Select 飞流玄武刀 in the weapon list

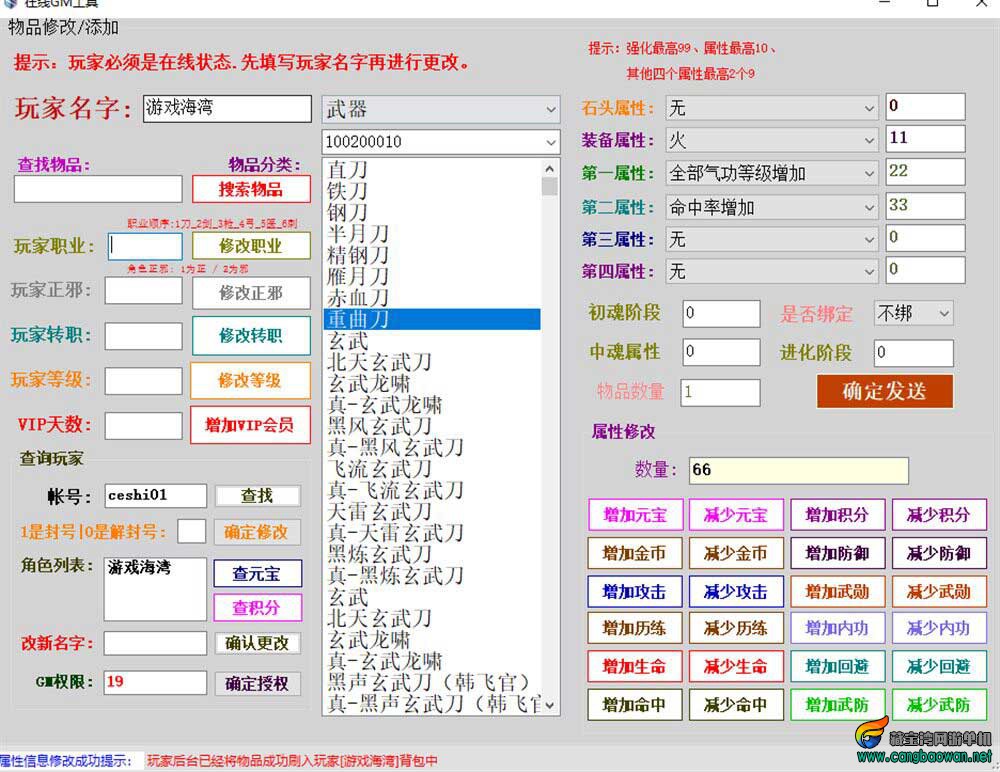tap(432, 468)
